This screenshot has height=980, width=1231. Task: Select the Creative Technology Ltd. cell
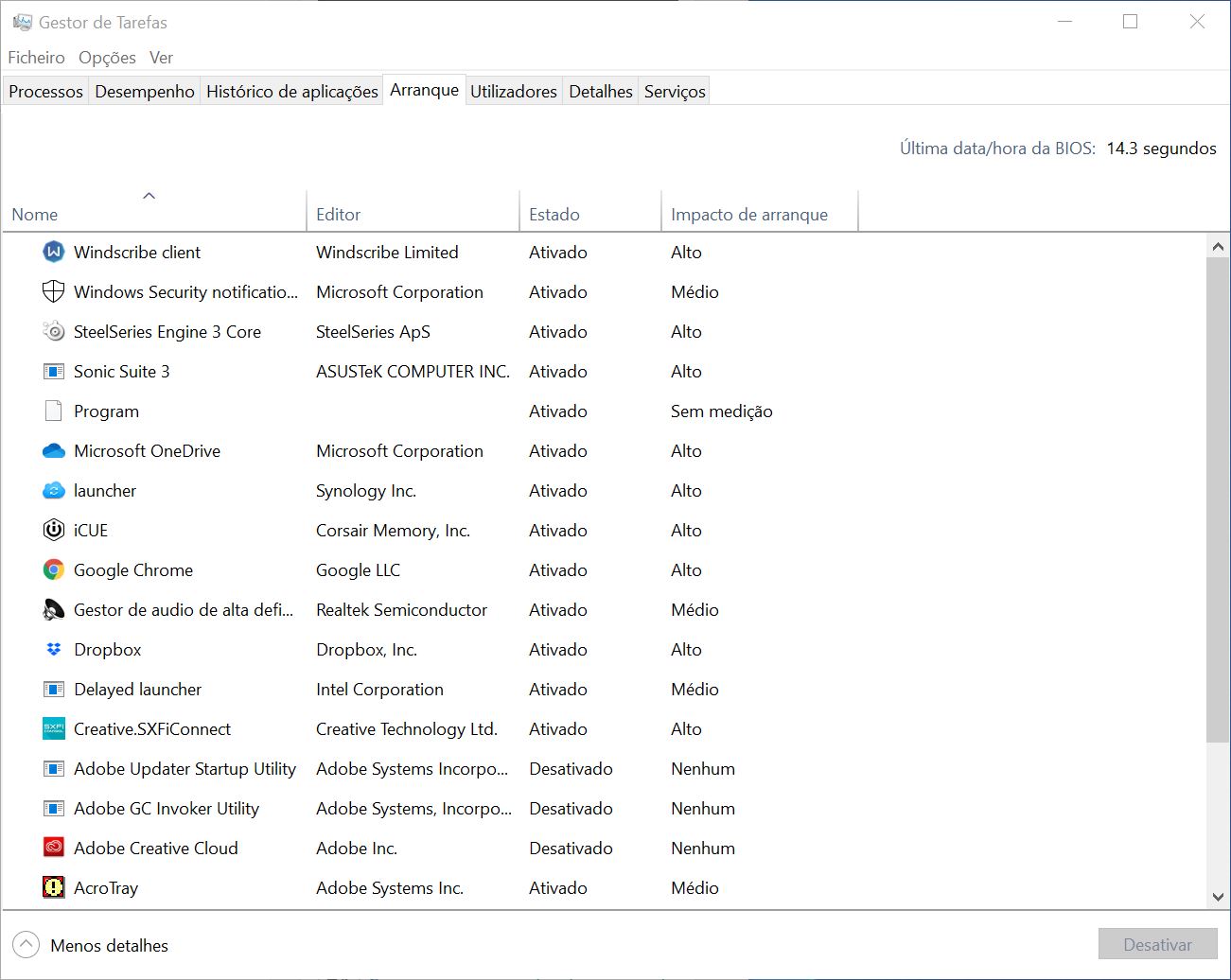click(x=407, y=728)
